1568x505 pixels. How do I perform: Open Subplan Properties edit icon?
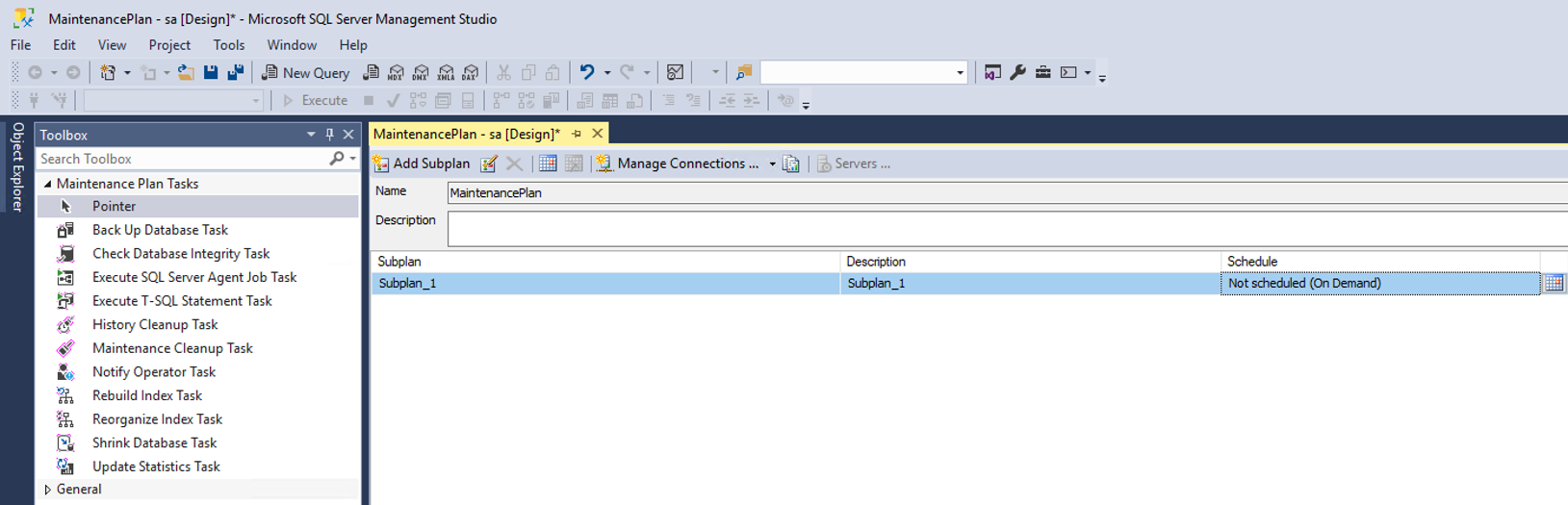click(489, 164)
